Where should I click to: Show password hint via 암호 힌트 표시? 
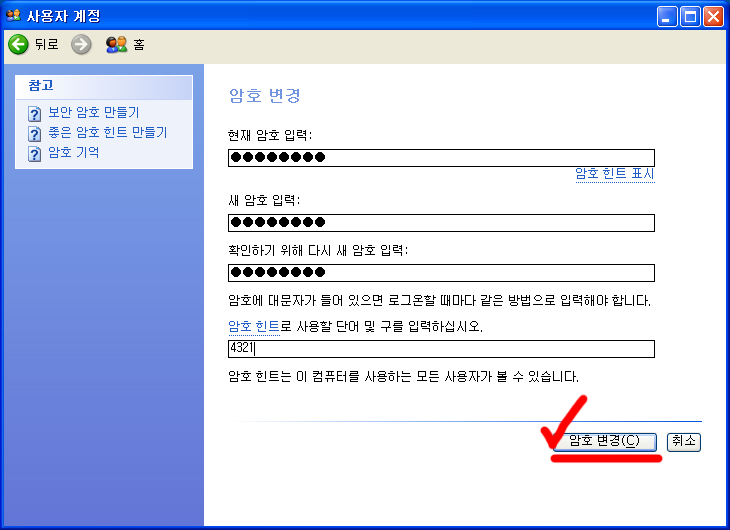pyautogui.click(x=614, y=174)
